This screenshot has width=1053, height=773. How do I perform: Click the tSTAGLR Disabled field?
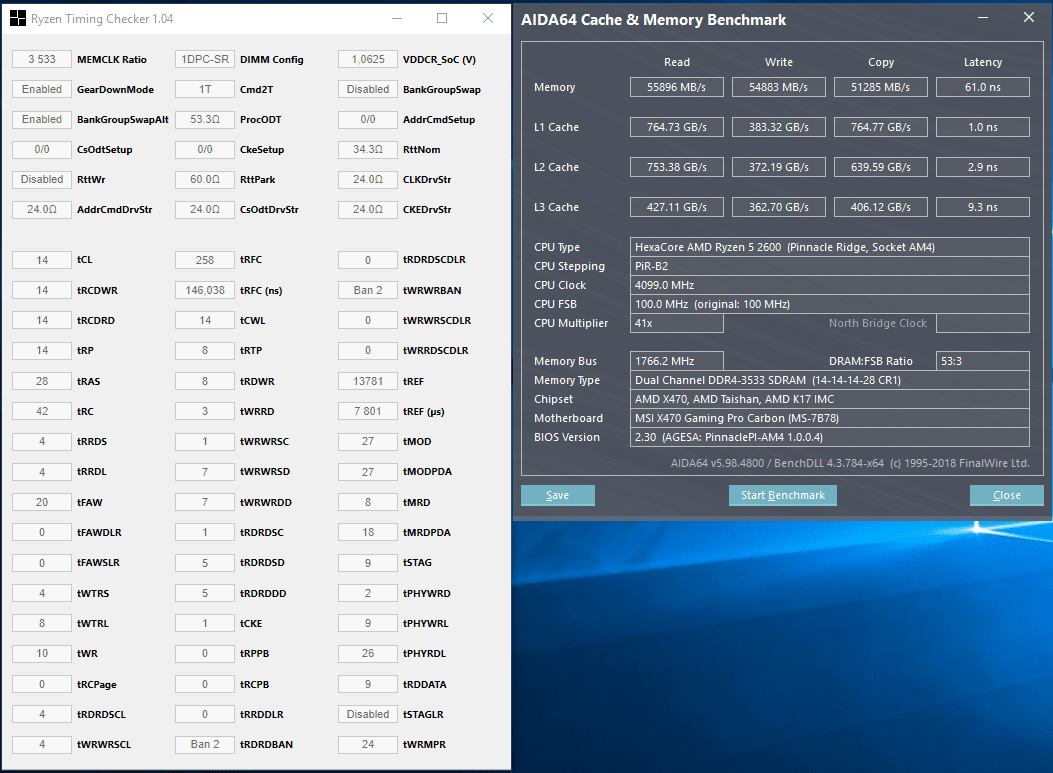pyautogui.click(x=368, y=714)
